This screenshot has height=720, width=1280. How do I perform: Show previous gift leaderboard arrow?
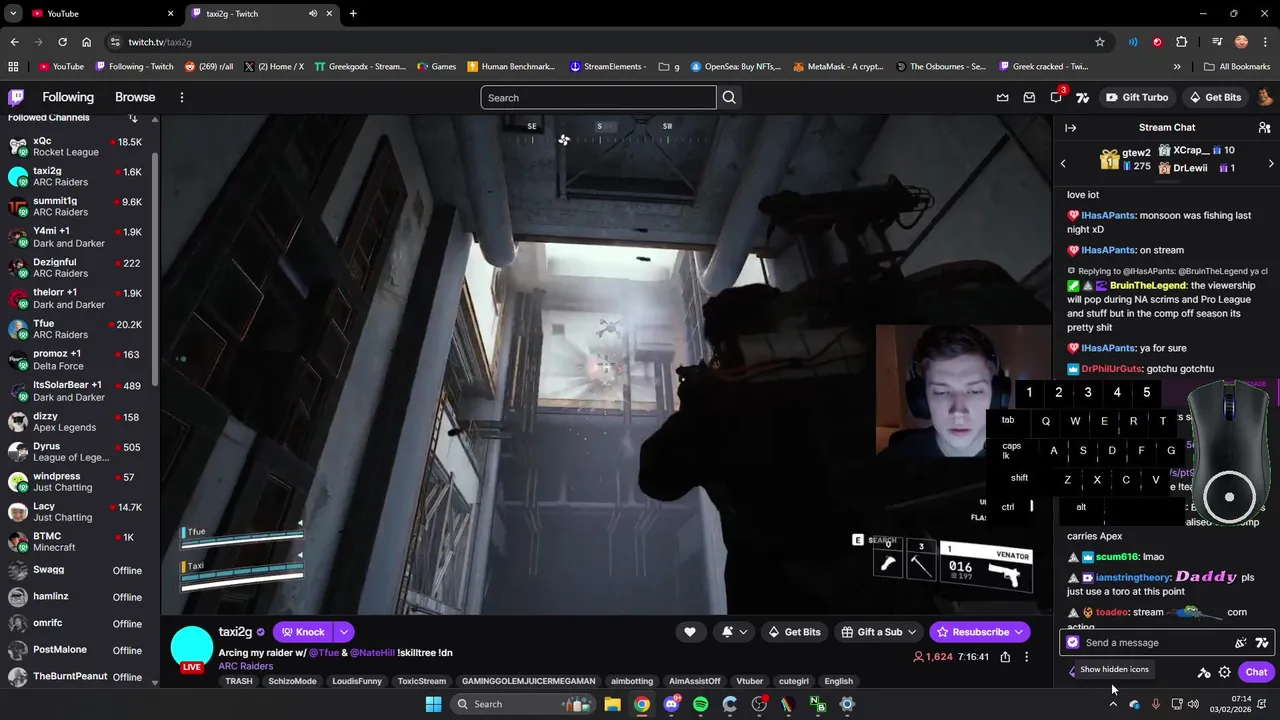click(x=1063, y=163)
